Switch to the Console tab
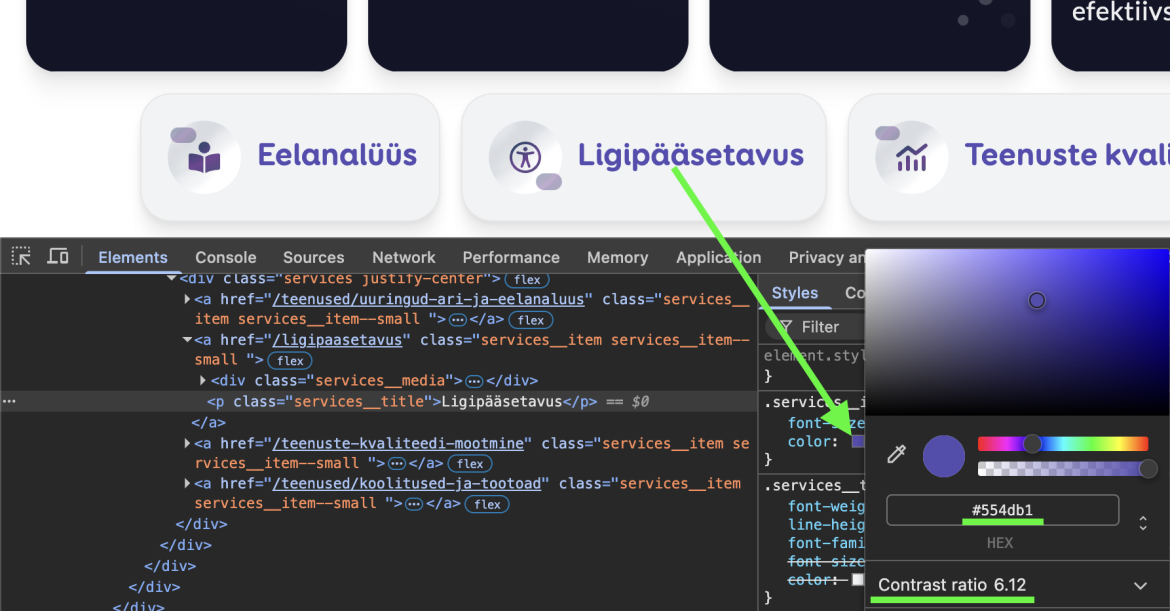Viewport: 1170px width, 611px height. click(x=225, y=257)
